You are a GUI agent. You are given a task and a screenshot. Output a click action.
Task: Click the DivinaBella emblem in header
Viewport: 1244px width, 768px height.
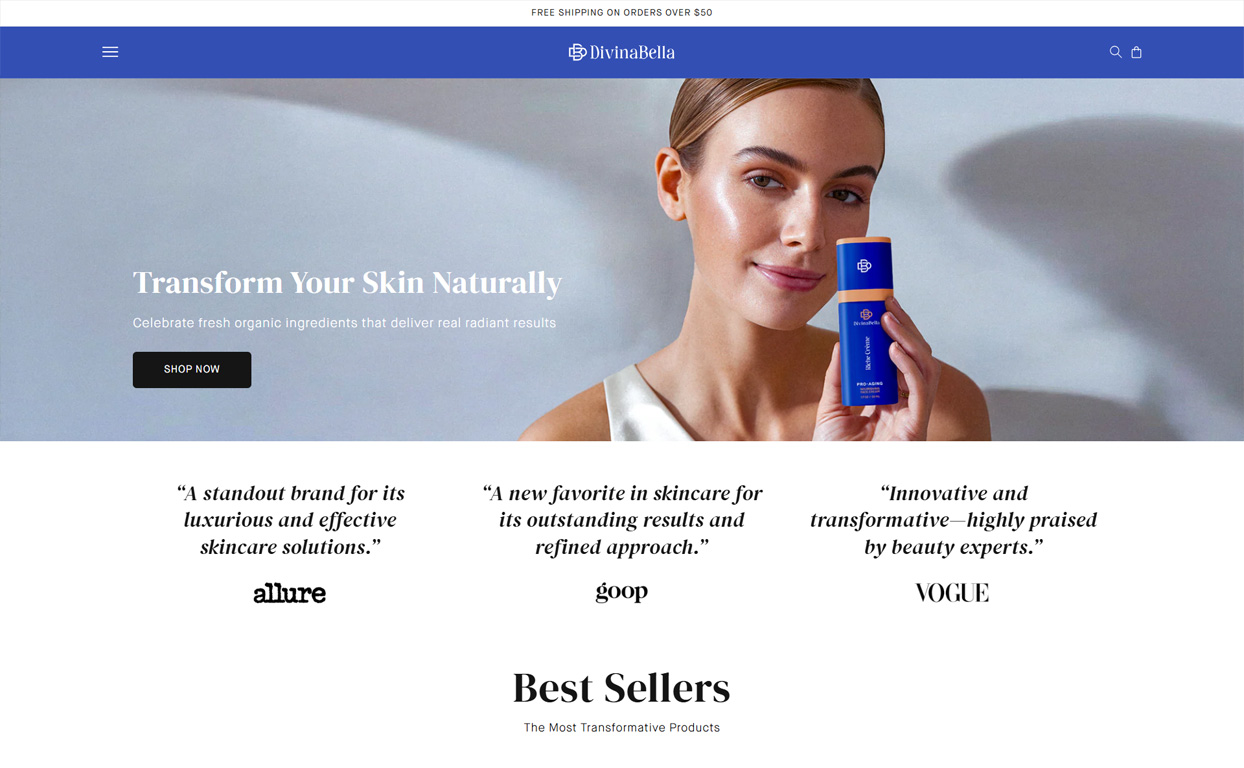click(x=577, y=52)
